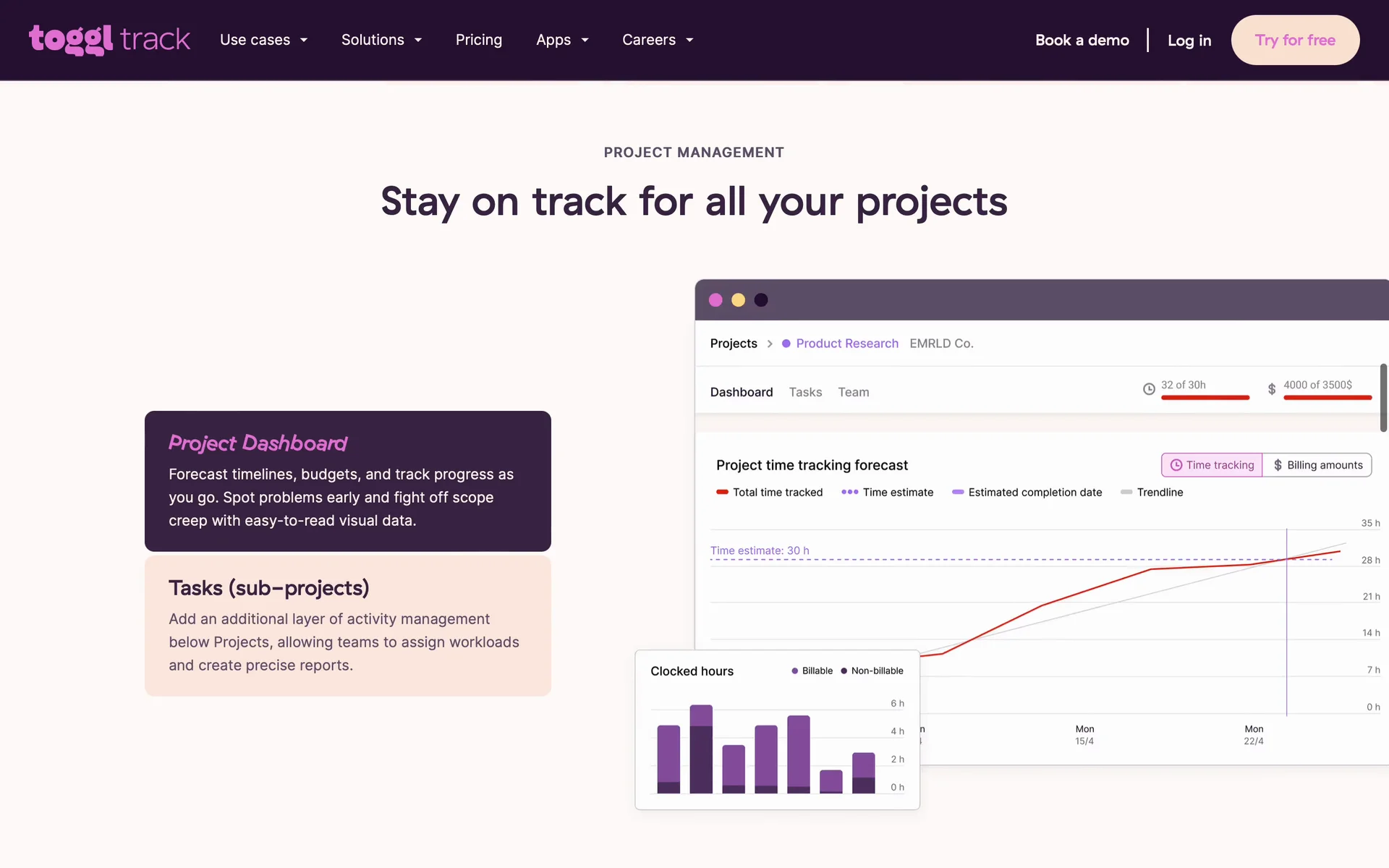Expand the Use cases dropdown
1389x868 pixels.
[x=263, y=40]
